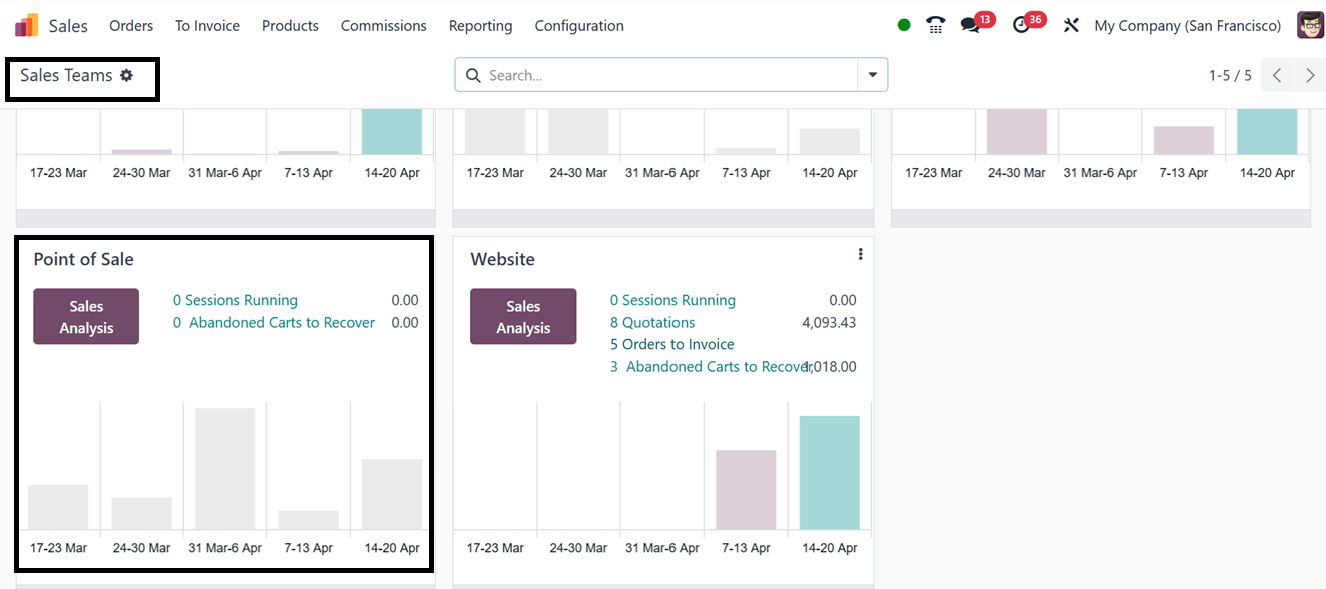Open the Commissions menu
Screen dimensions: 1326x589
coord(383,26)
